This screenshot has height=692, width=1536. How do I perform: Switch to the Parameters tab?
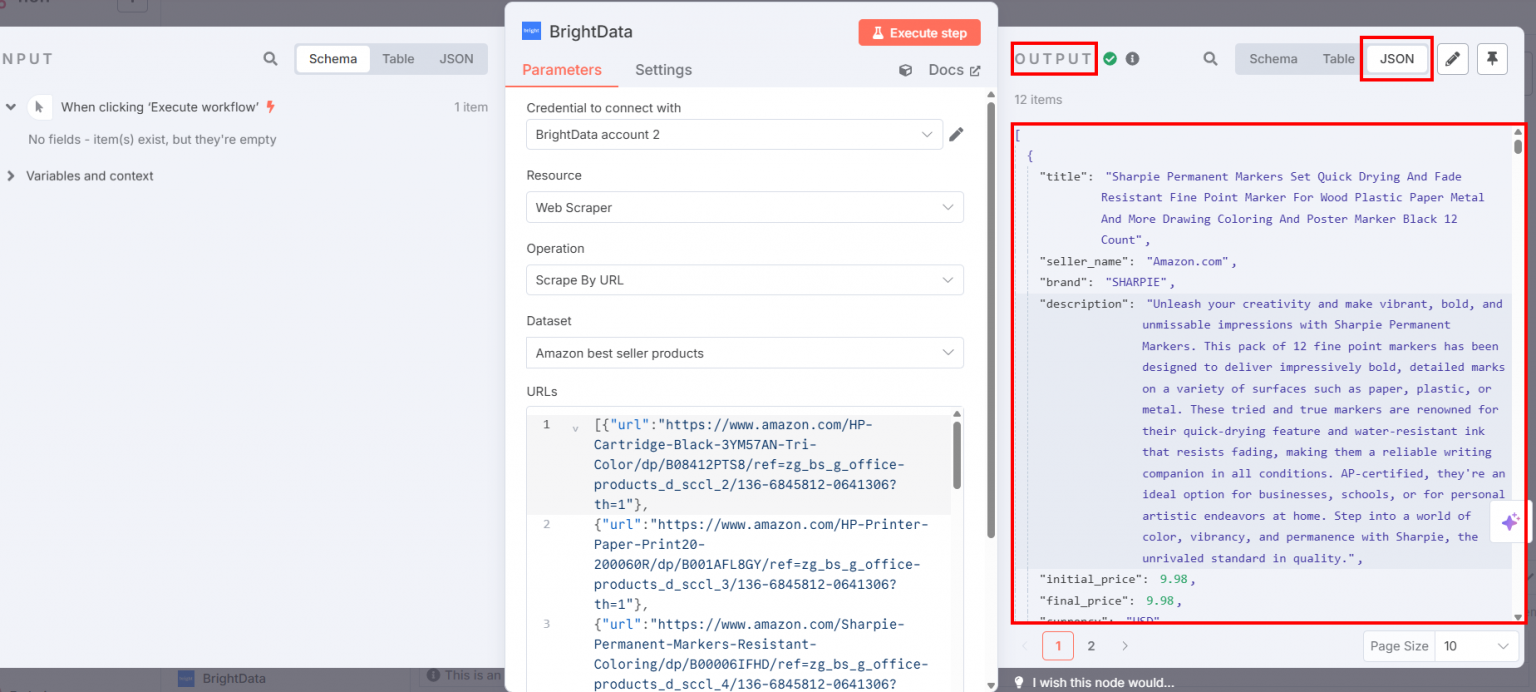[562, 70]
